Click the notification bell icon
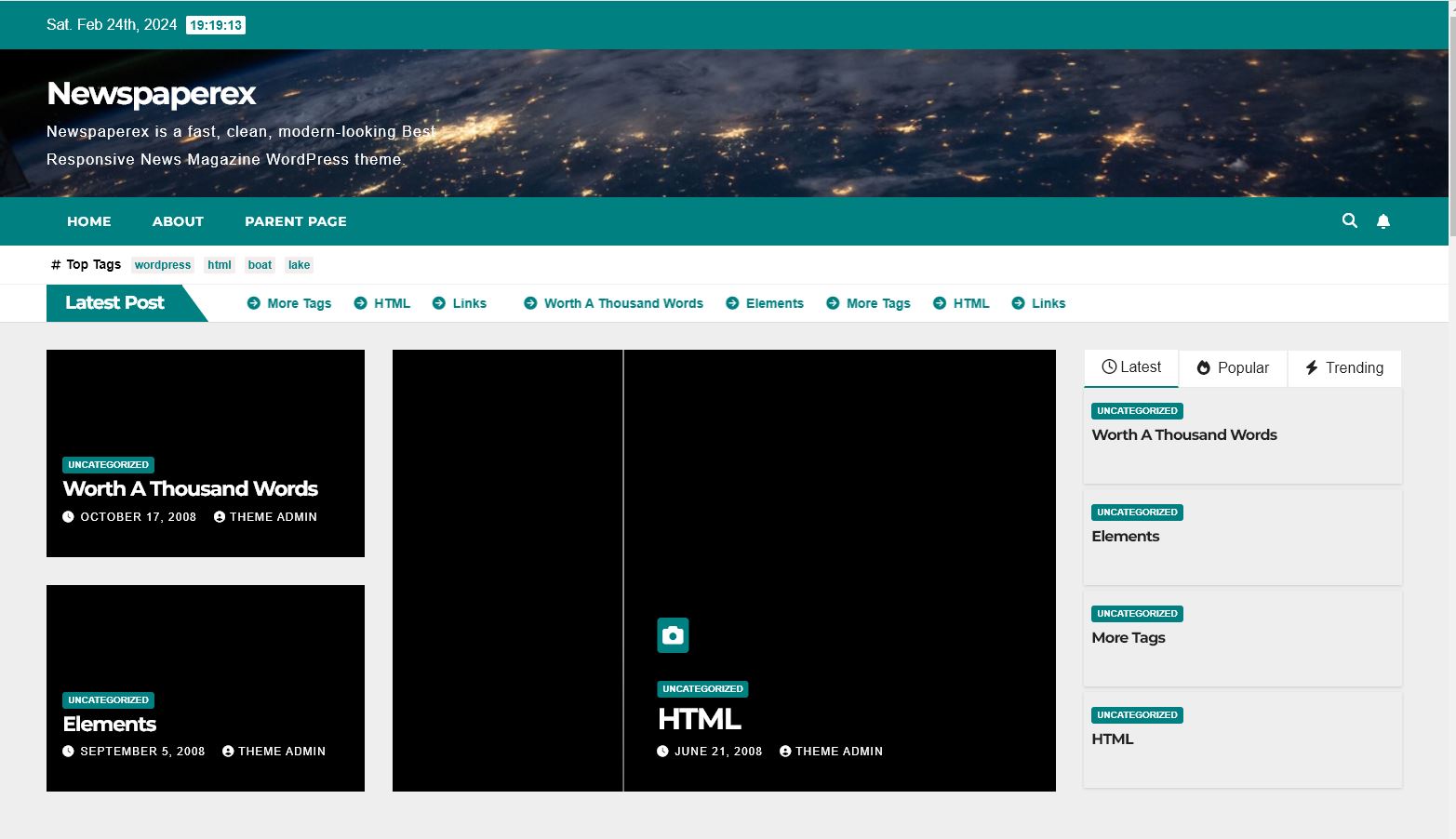The width and height of the screenshot is (1456, 839). coord(1383,221)
